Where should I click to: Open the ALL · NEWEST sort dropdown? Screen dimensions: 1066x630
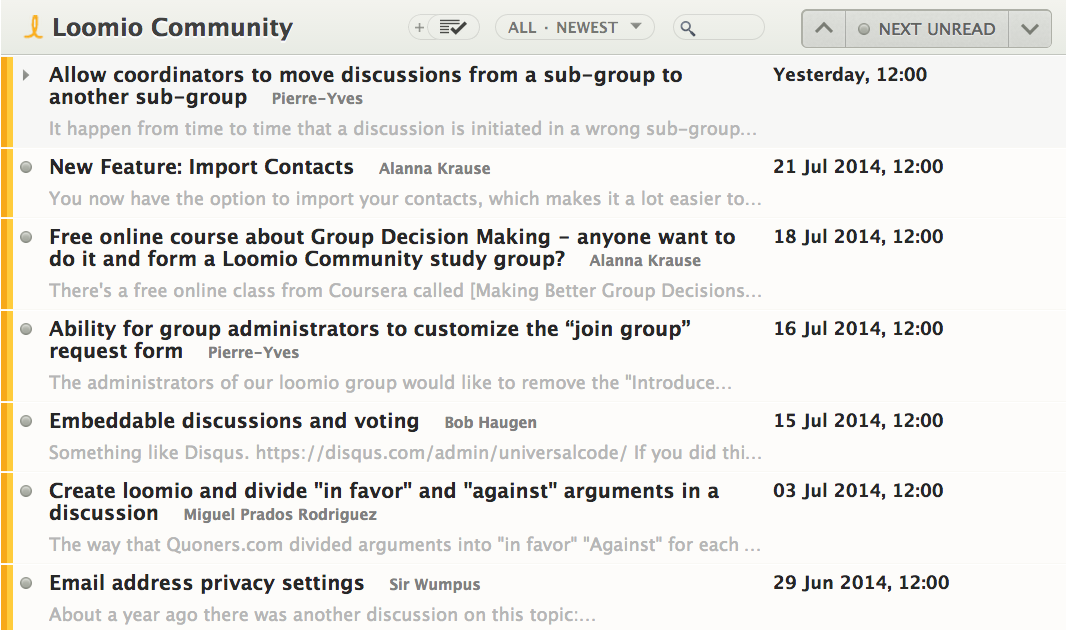[x=574, y=28]
